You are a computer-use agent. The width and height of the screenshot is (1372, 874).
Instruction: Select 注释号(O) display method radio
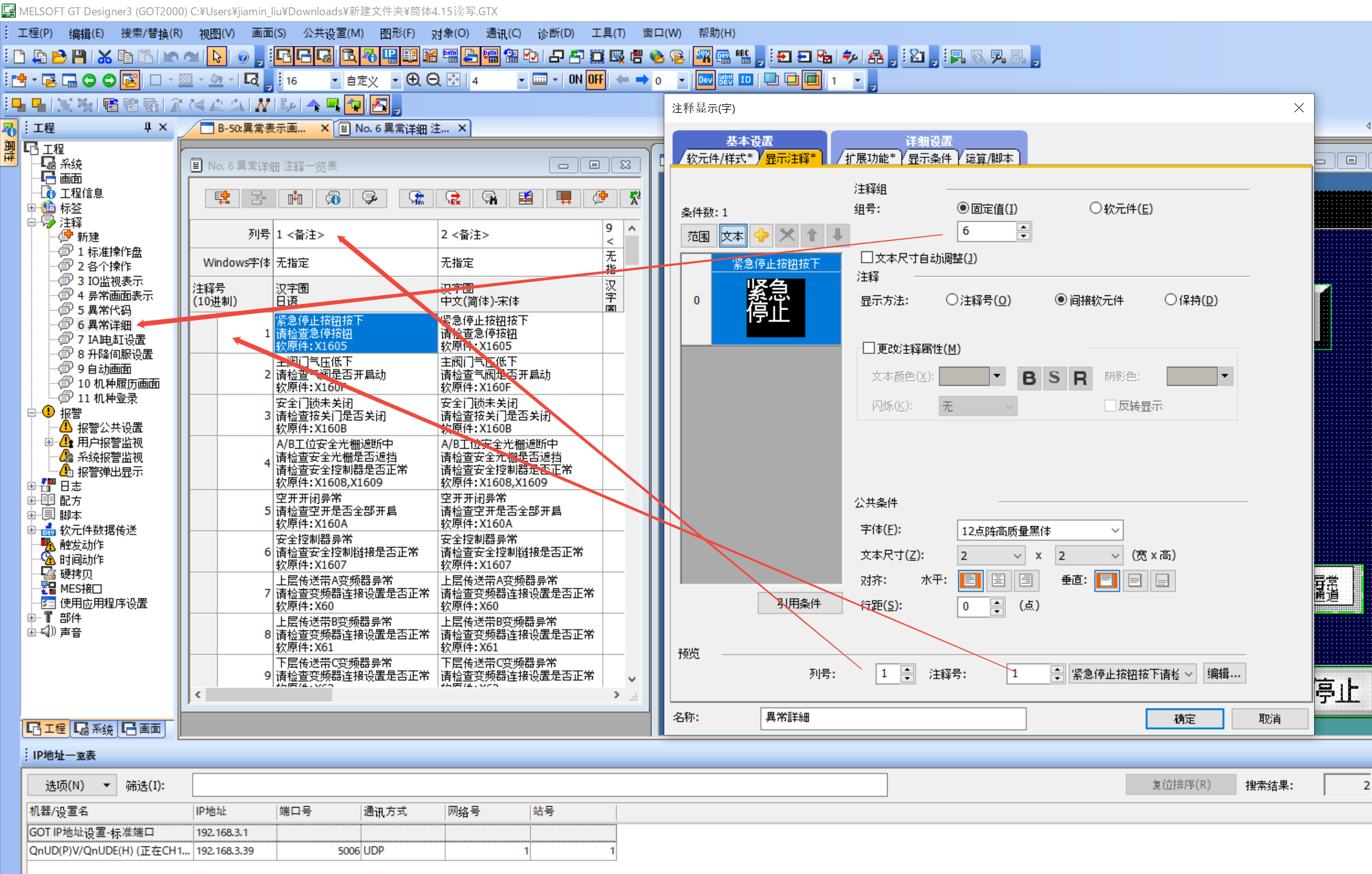pyautogui.click(x=952, y=300)
